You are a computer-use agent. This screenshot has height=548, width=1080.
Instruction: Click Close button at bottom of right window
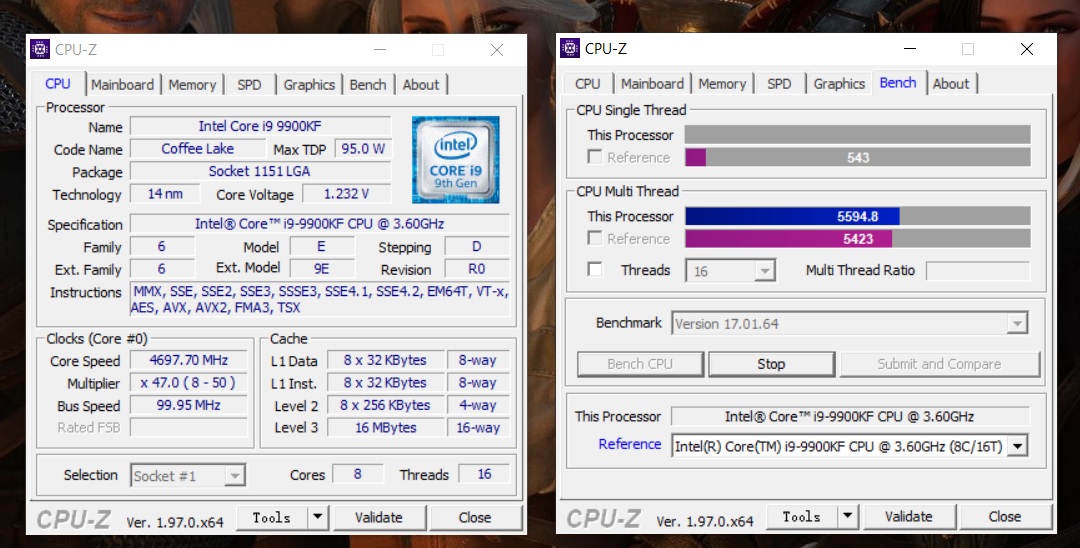1005,516
